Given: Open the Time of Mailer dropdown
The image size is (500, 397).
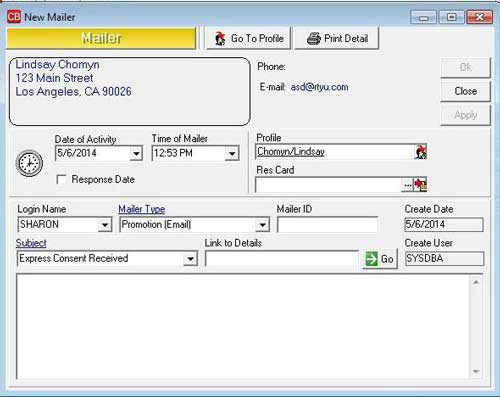Looking at the screenshot, I should coord(232,153).
